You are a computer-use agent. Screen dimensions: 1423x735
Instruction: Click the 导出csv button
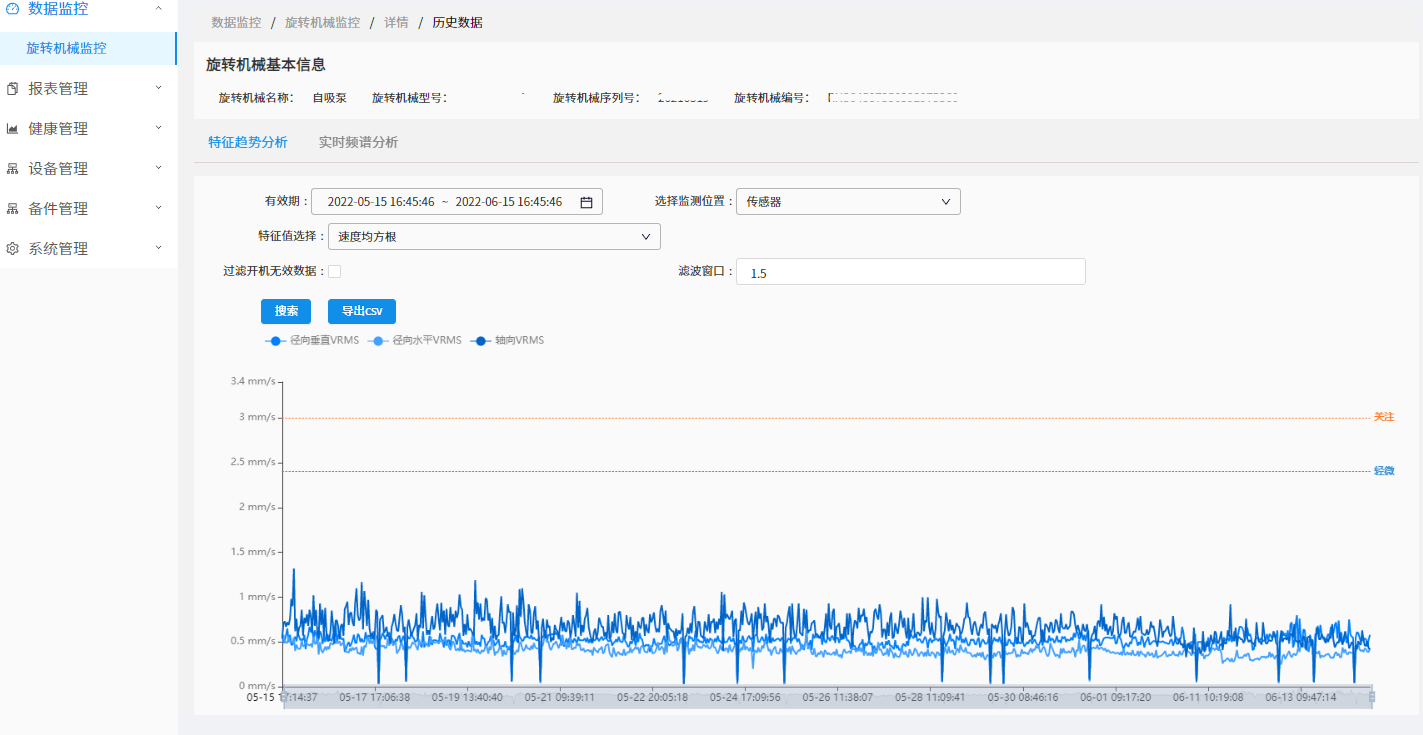pos(361,311)
